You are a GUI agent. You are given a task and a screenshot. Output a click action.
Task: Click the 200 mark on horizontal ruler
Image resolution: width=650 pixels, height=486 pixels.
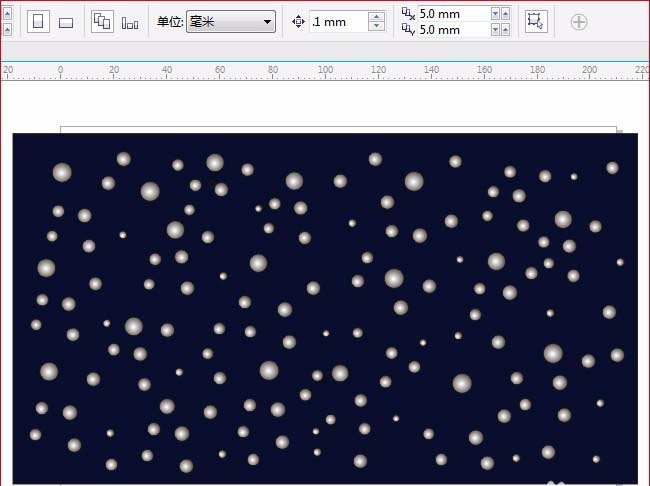[589, 70]
